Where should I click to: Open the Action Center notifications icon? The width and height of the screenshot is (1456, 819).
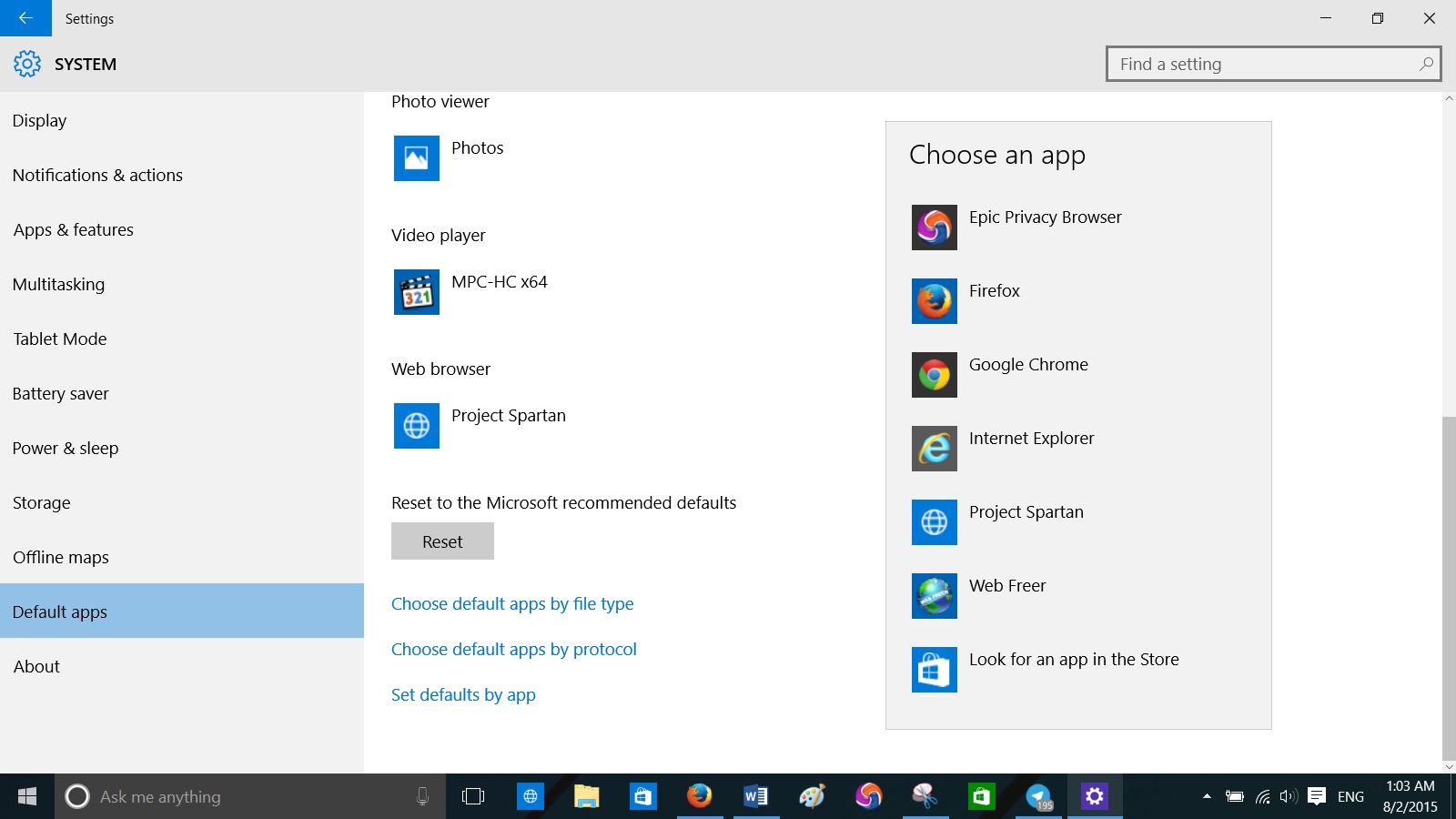tap(1316, 796)
